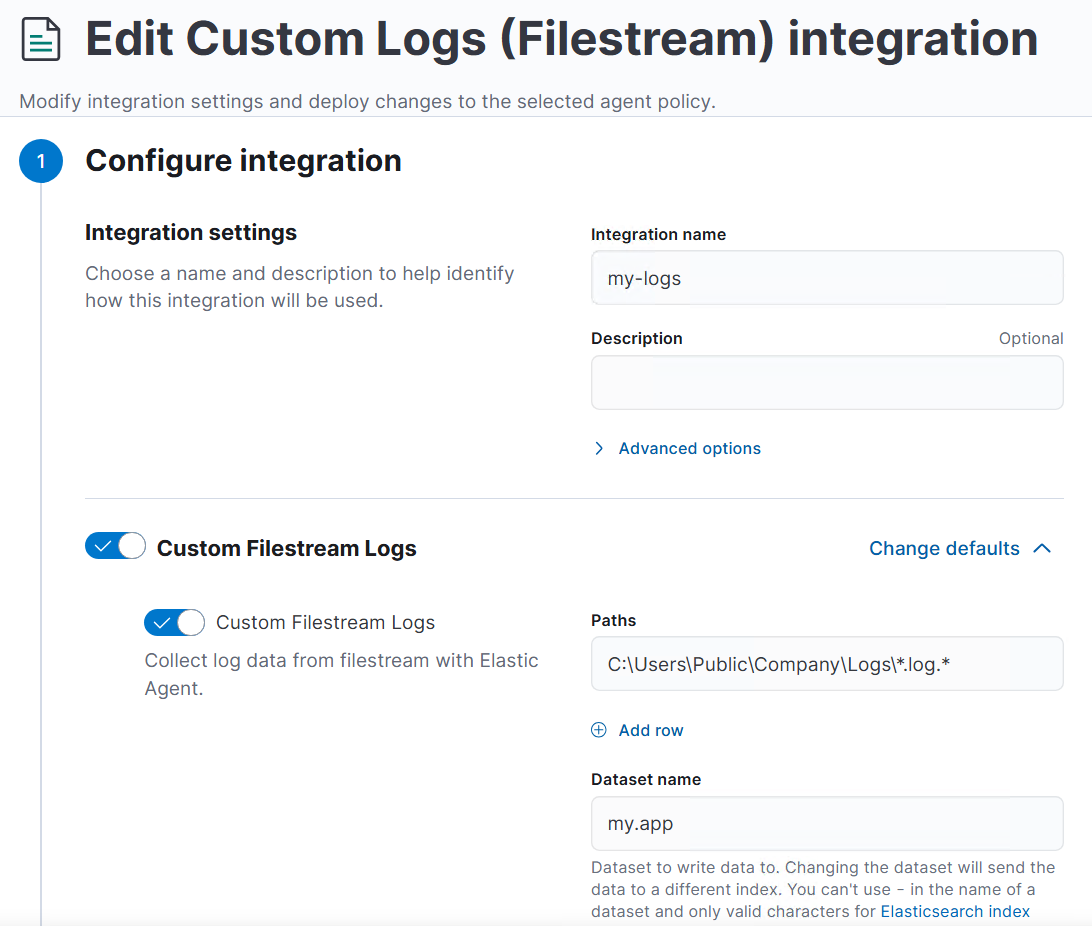The width and height of the screenshot is (1092, 926).
Task: Expand Advanced options
Action: click(x=689, y=448)
